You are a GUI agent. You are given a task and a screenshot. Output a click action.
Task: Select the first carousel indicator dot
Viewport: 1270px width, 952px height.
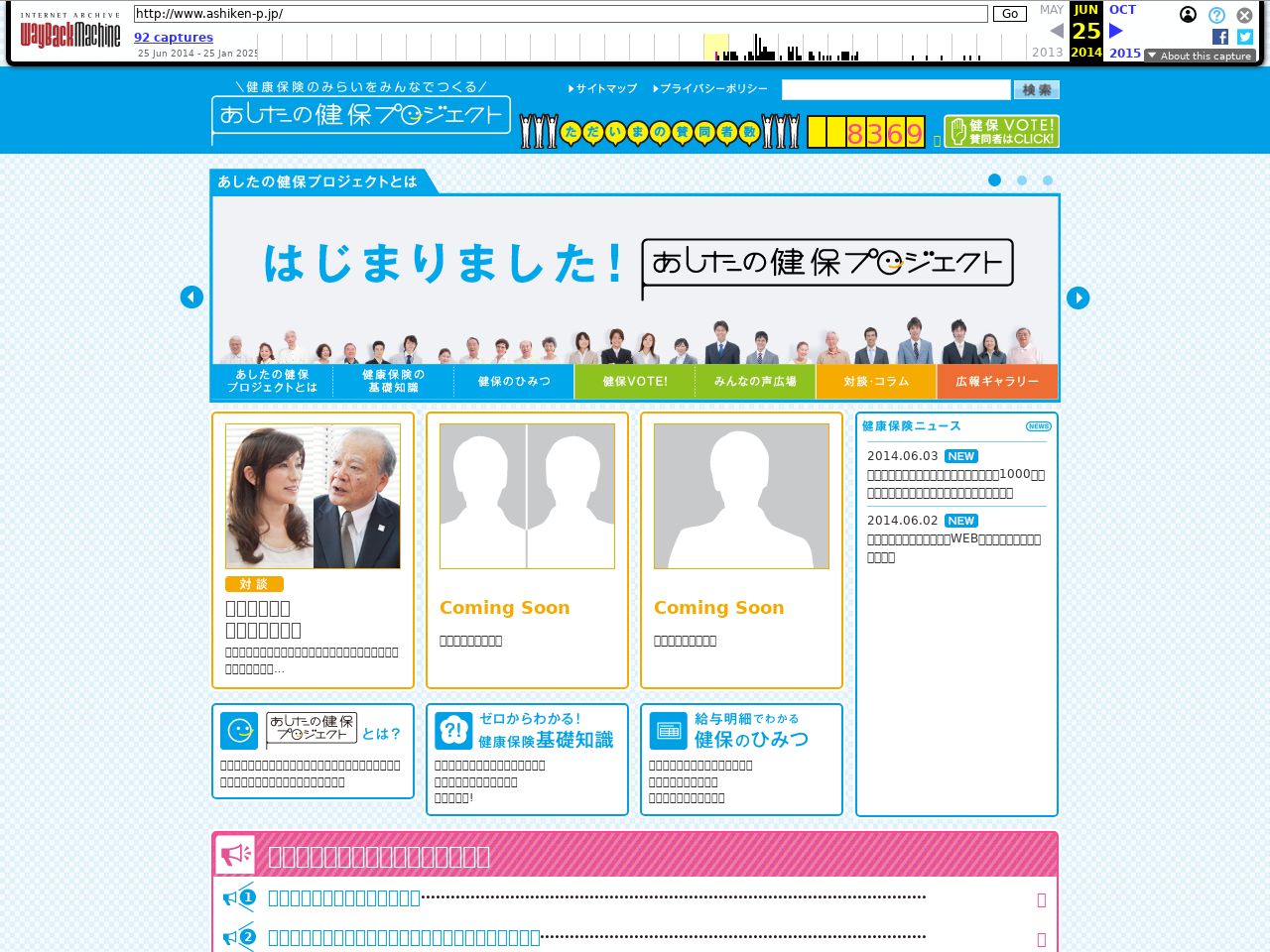click(x=994, y=179)
